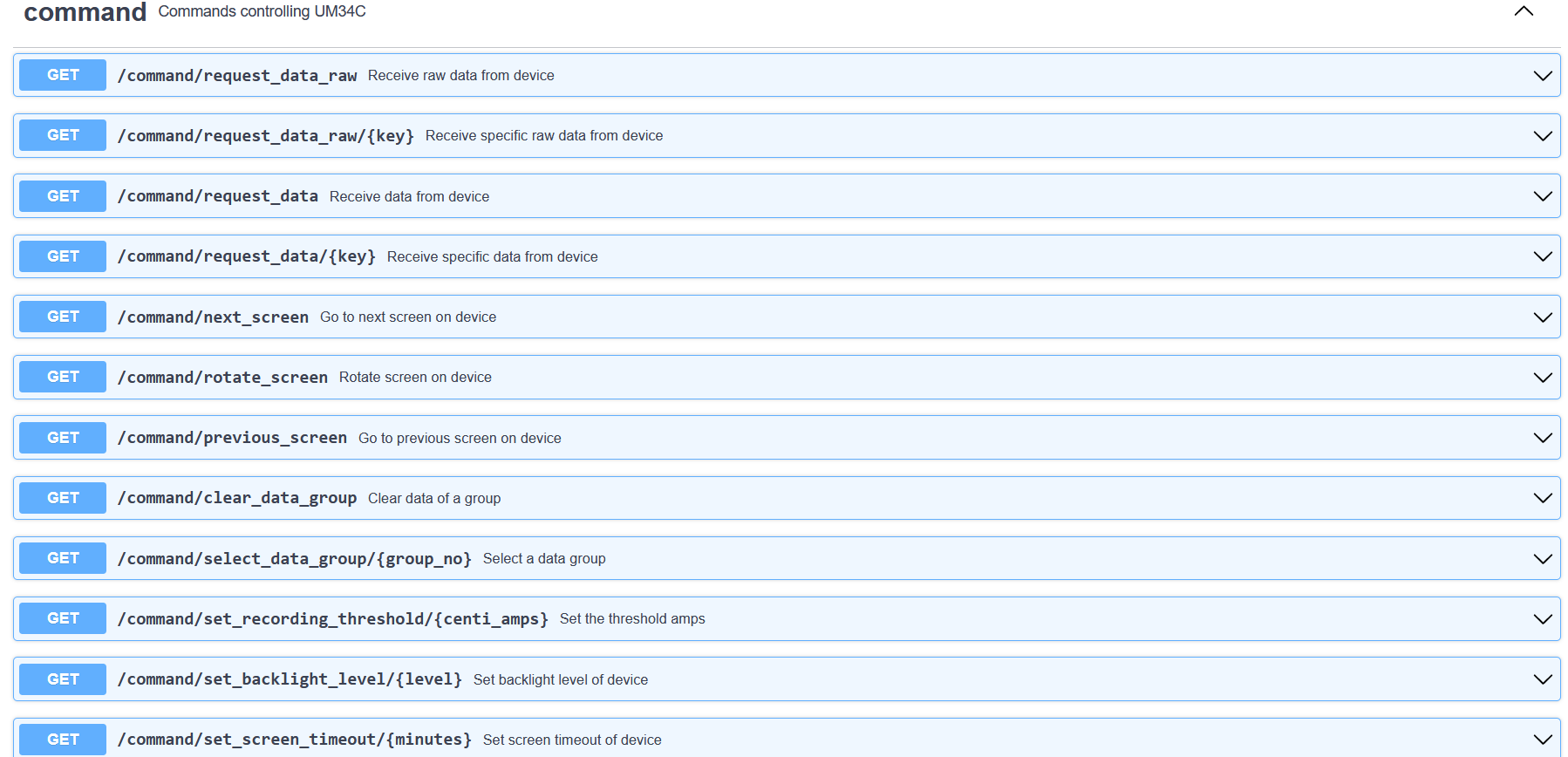Open the /command/request_data_raw path link
The height and width of the screenshot is (757, 1568).
pos(237,76)
